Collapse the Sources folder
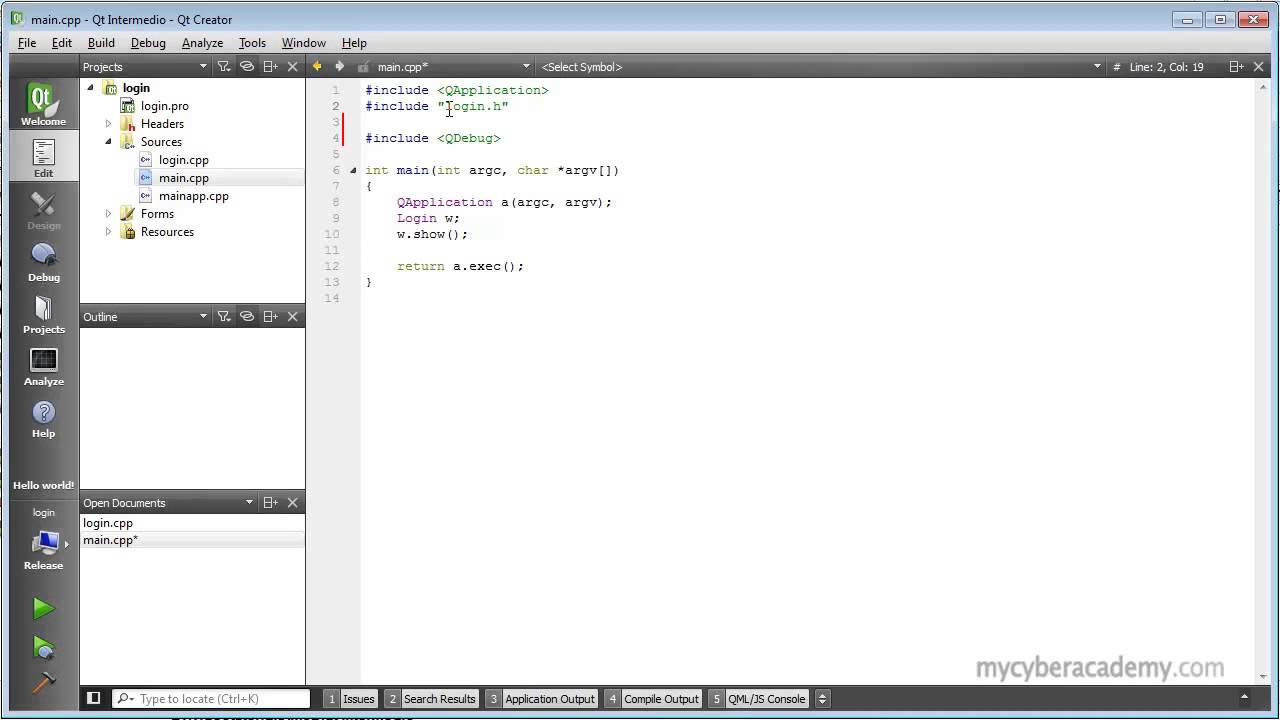This screenshot has height=720, width=1280. tap(108, 142)
